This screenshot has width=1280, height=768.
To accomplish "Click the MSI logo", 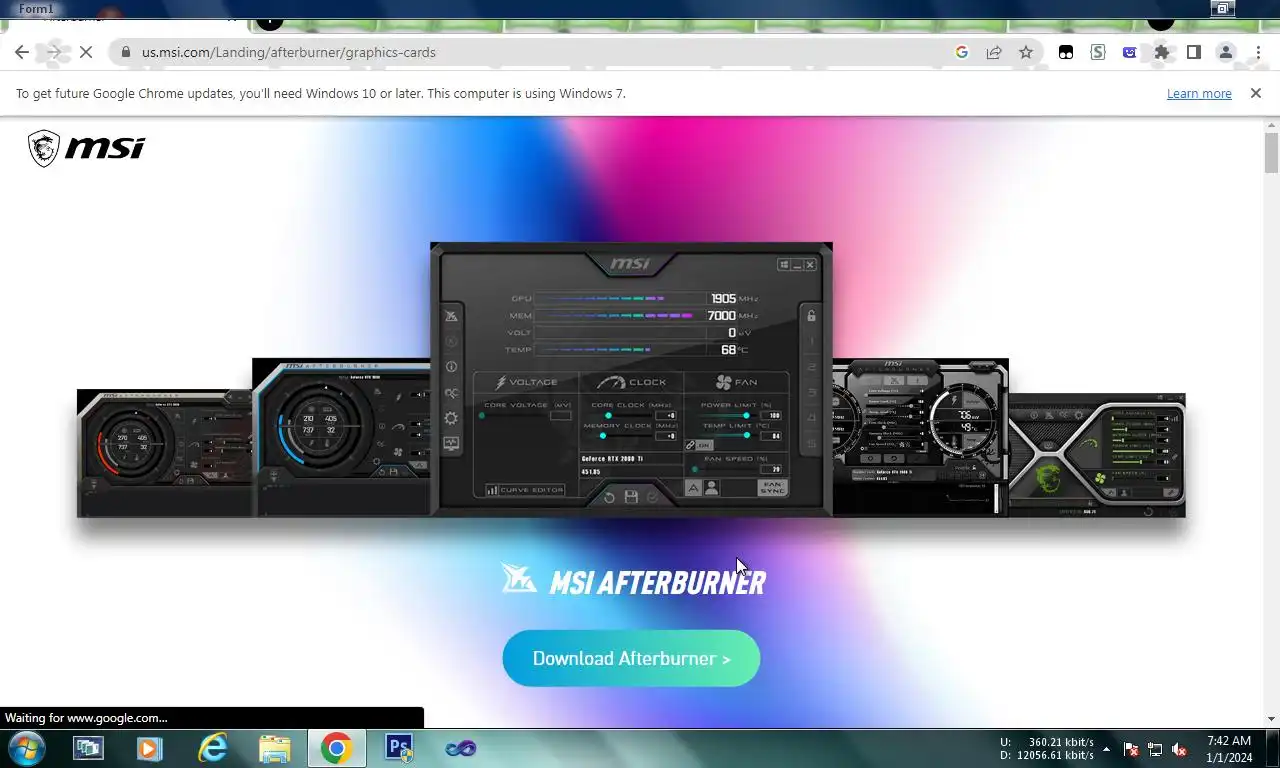I will point(86,148).
